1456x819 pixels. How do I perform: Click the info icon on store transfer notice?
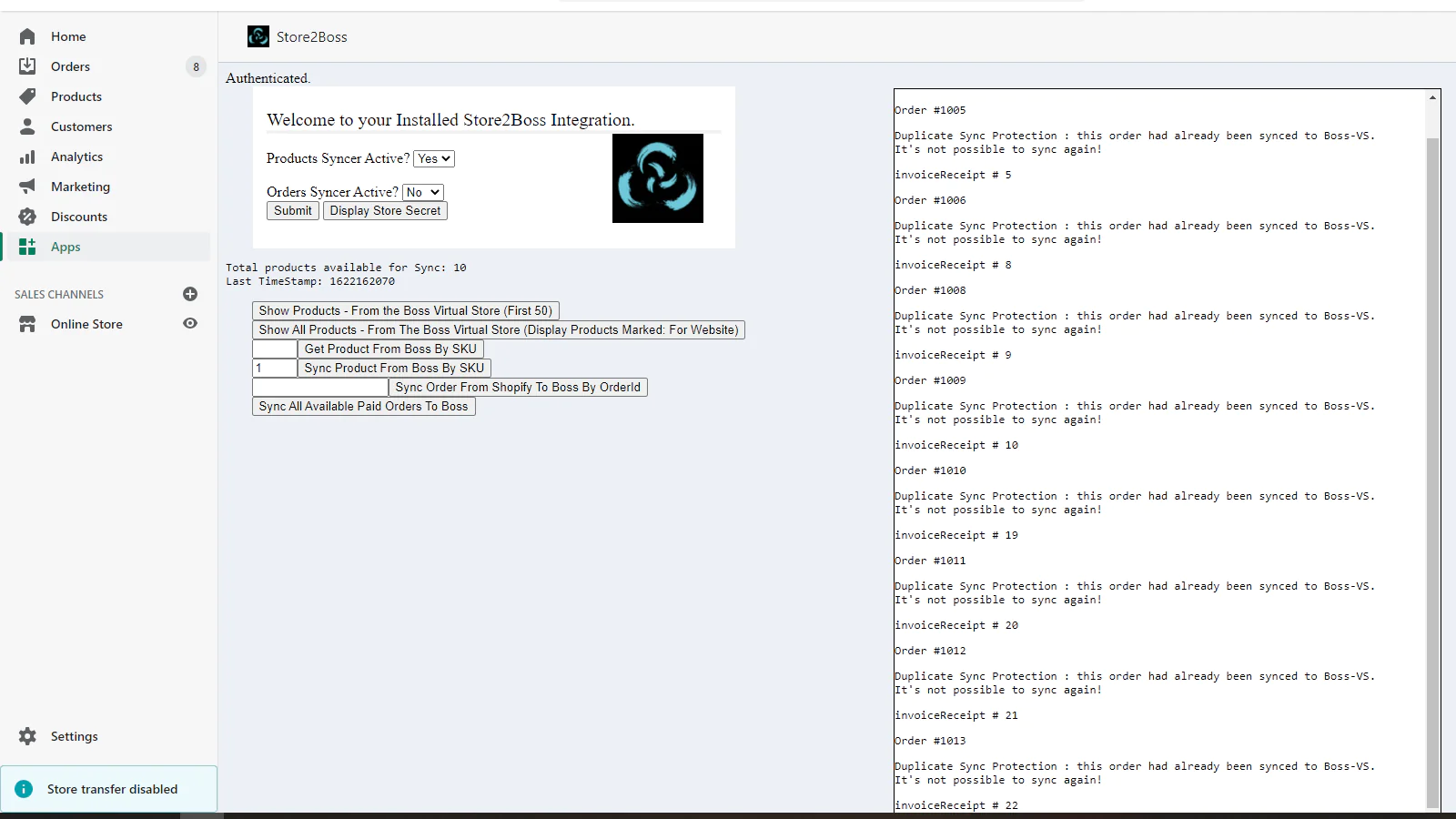pyautogui.click(x=24, y=789)
